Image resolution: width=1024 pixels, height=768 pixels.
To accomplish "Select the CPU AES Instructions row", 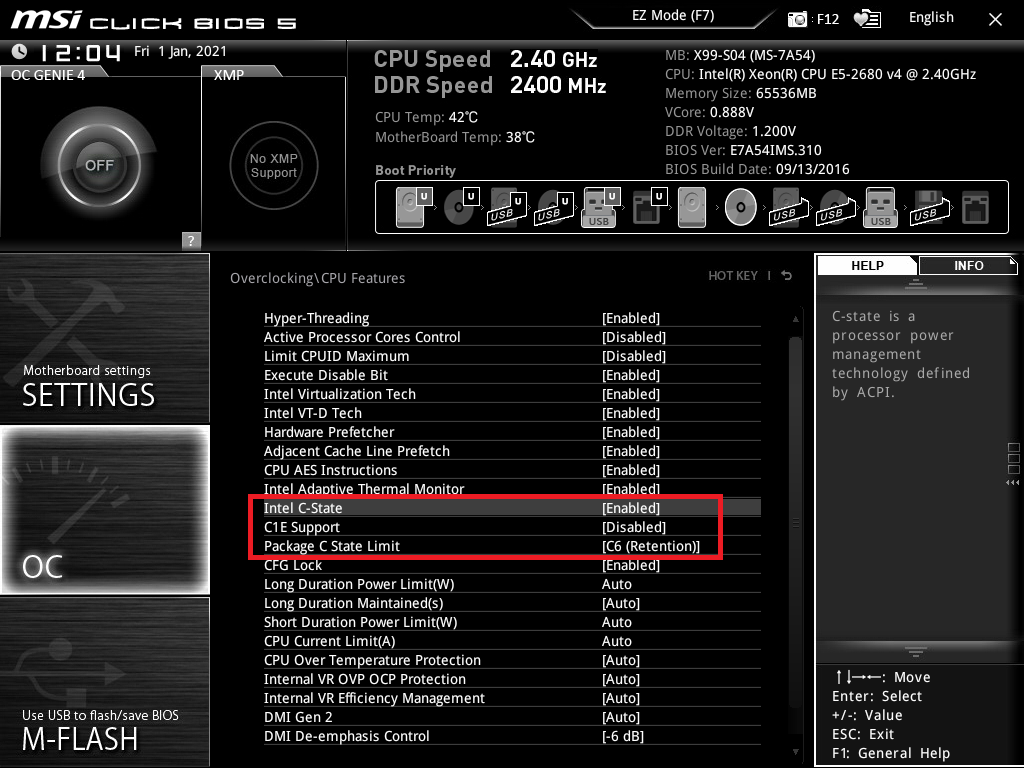I will [x=512, y=470].
